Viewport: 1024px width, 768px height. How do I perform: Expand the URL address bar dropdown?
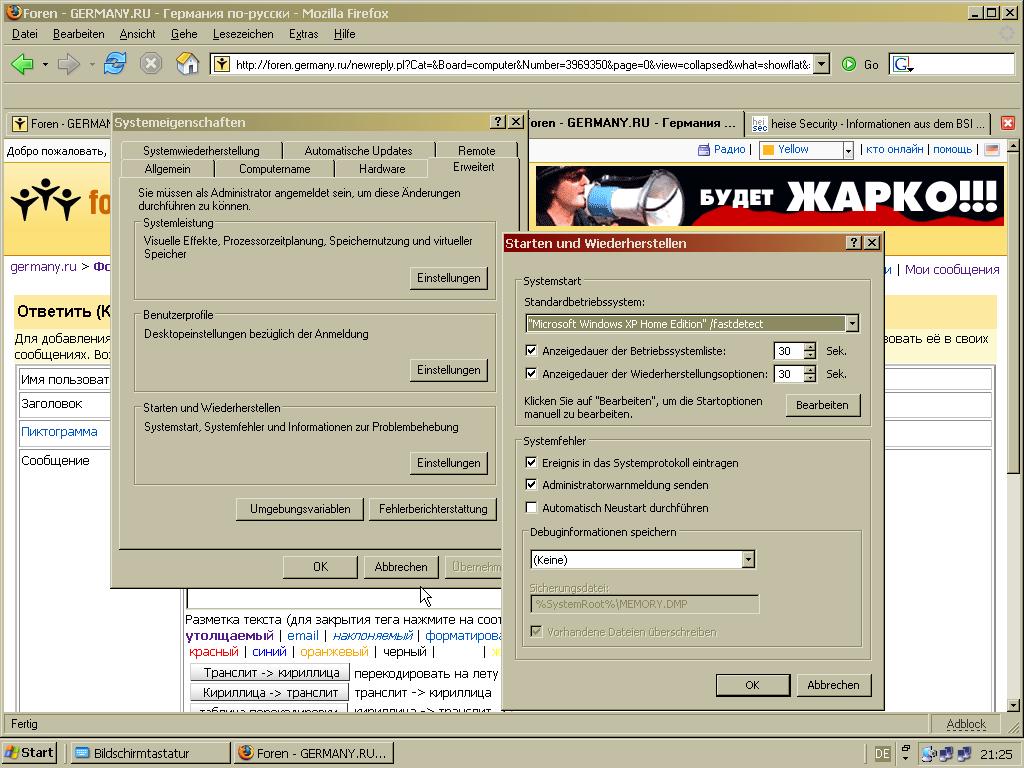(x=821, y=64)
